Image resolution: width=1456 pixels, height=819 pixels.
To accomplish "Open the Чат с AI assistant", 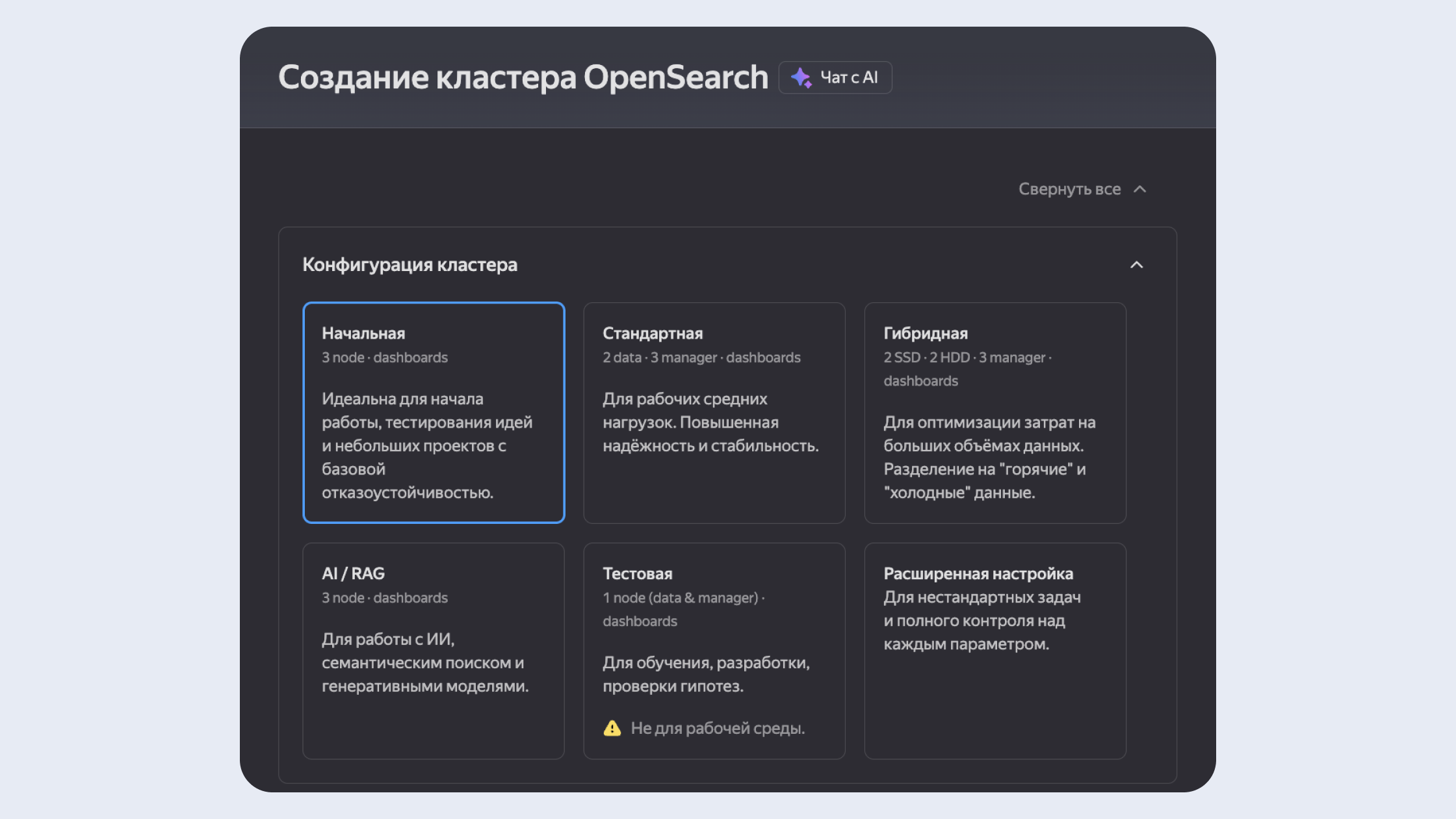I will tap(835, 77).
